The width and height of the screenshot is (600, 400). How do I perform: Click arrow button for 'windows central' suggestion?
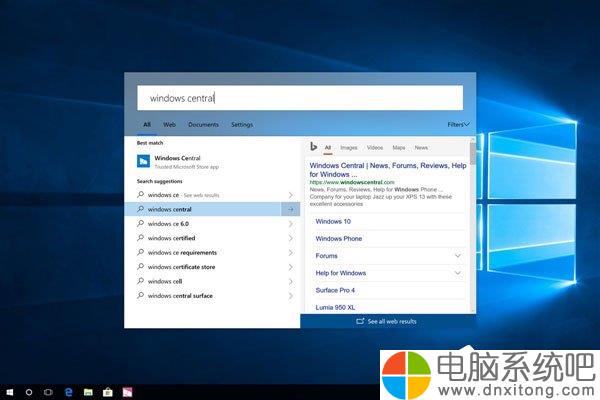pyautogui.click(x=290, y=209)
